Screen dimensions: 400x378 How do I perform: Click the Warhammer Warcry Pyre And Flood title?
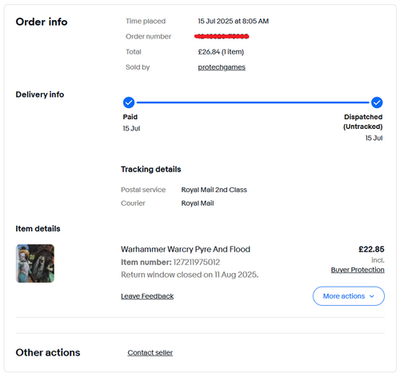[186, 249]
